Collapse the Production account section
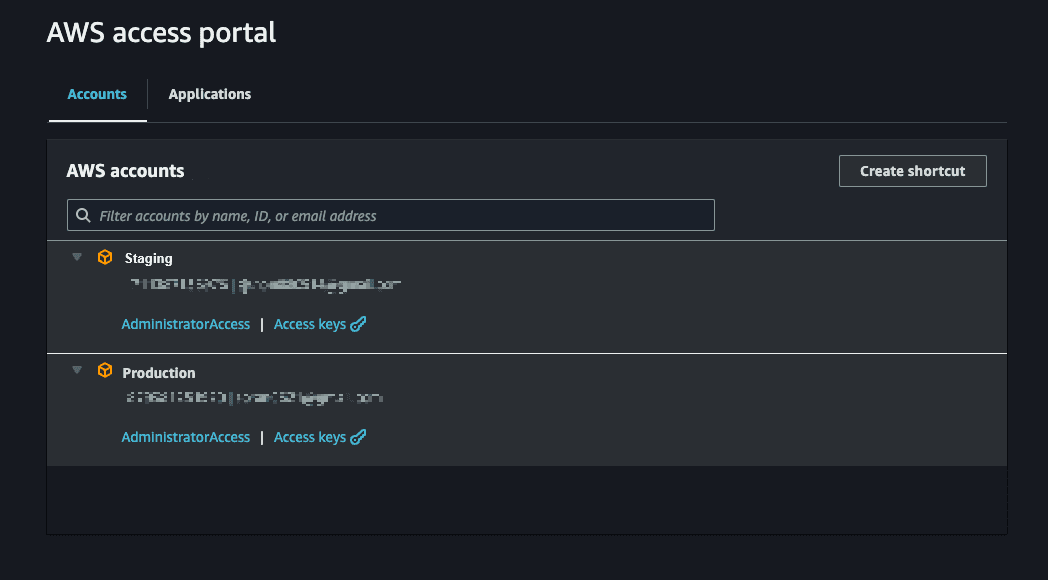 pos(77,370)
